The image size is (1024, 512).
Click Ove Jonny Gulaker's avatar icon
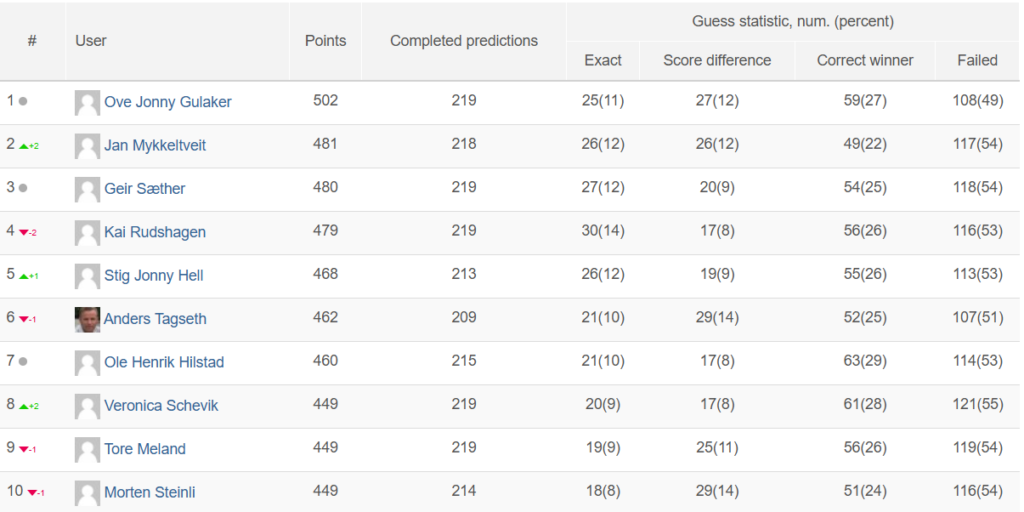(87, 103)
